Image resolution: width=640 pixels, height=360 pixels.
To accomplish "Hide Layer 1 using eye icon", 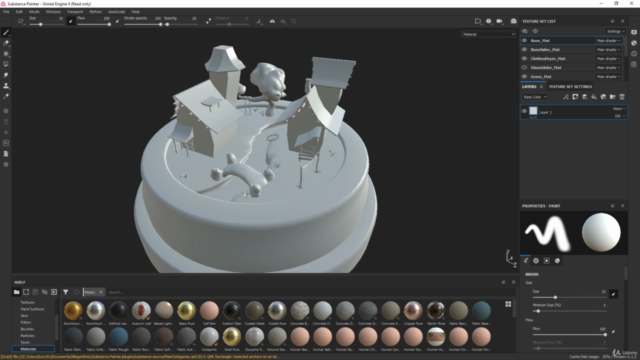I will tap(524, 111).
